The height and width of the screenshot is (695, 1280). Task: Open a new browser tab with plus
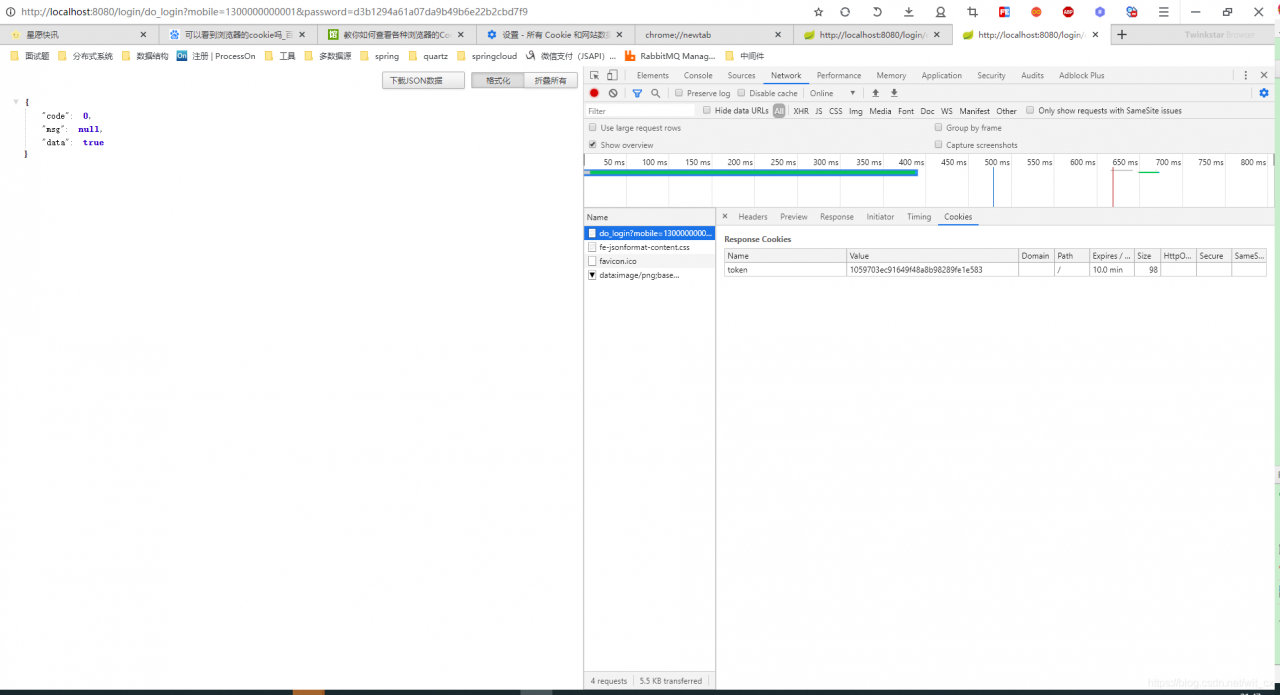pos(1121,34)
